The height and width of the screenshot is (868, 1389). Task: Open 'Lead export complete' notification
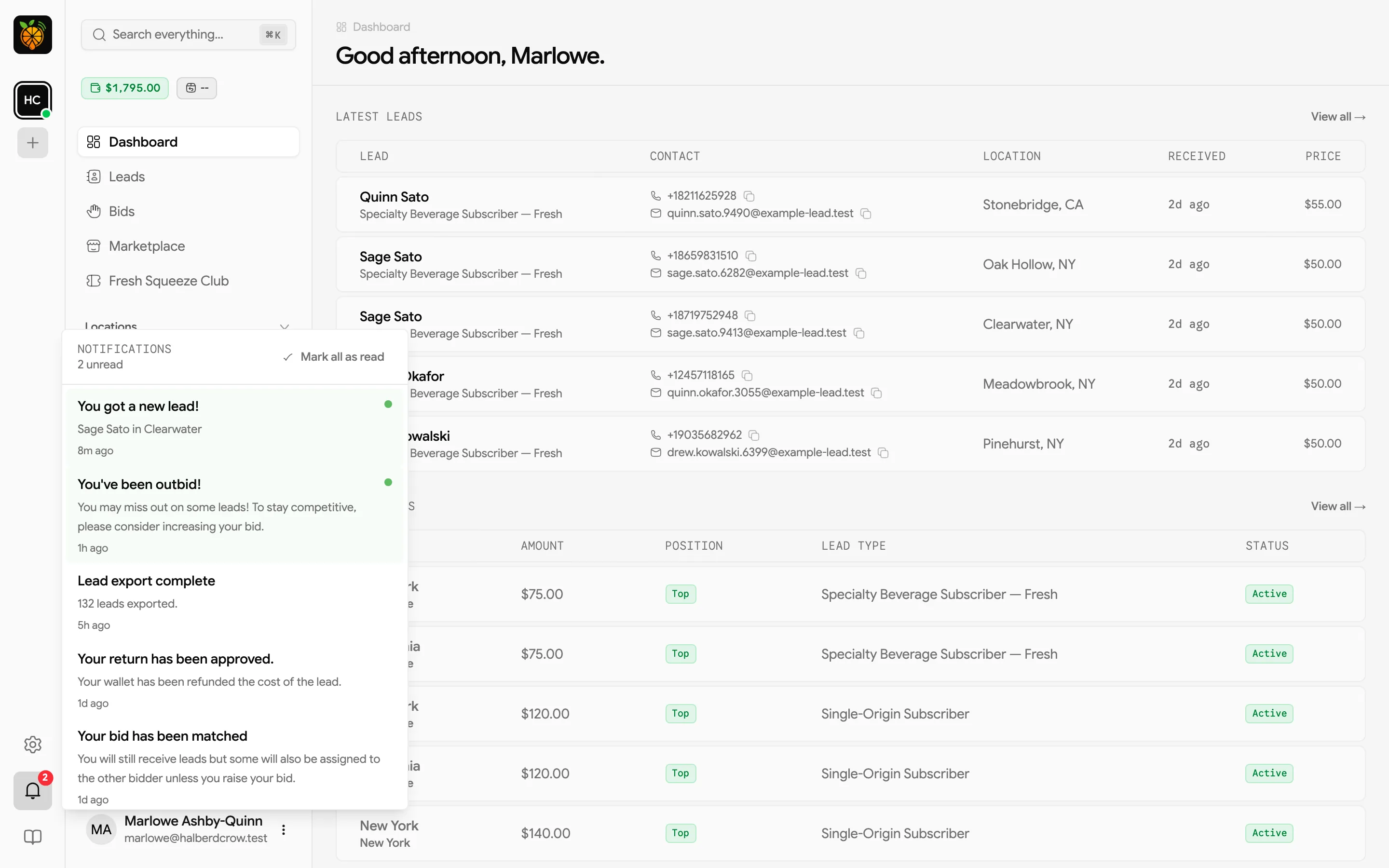tap(235, 602)
